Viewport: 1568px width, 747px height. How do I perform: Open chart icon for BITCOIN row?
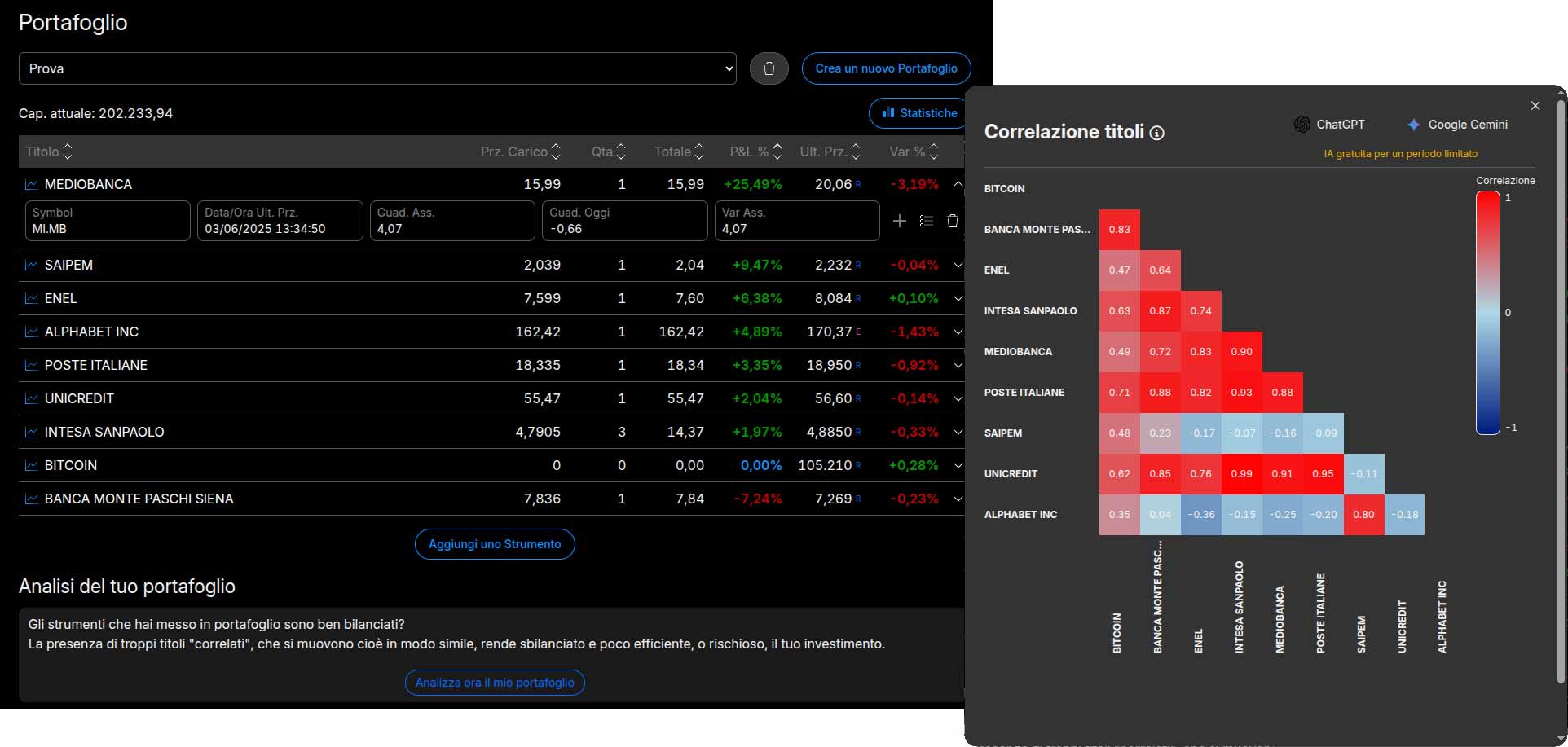coord(32,465)
